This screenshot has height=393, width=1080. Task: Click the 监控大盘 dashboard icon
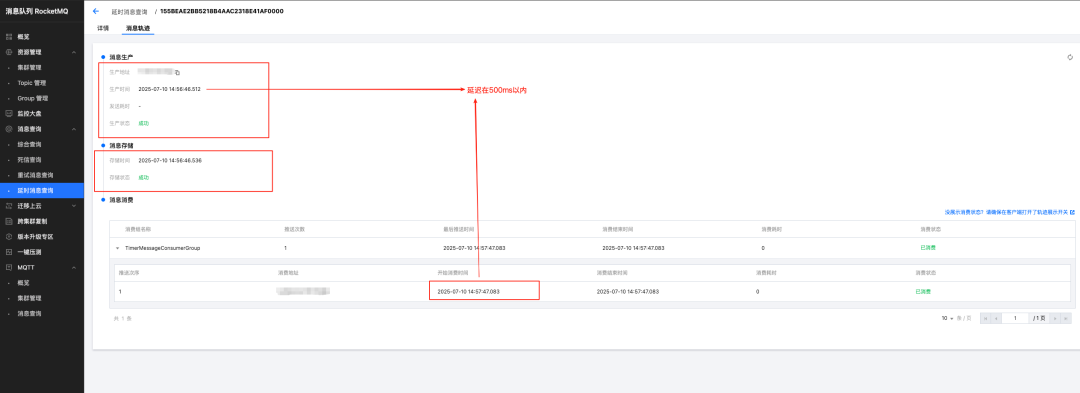pyautogui.click(x=9, y=114)
